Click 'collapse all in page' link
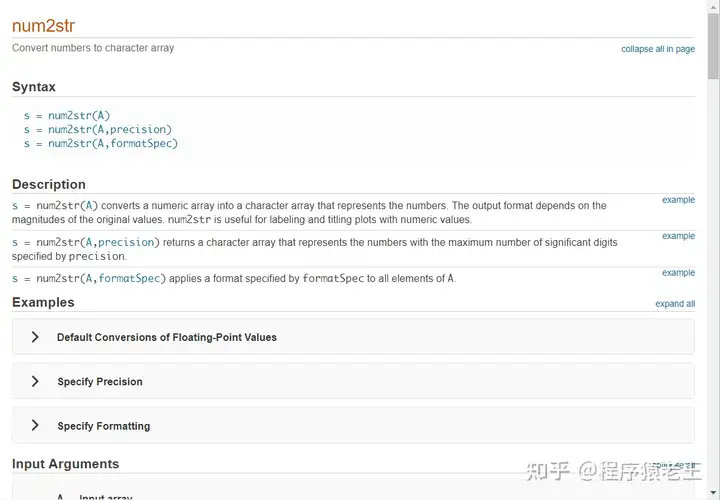The width and height of the screenshot is (720, 500). pos(658,49)
